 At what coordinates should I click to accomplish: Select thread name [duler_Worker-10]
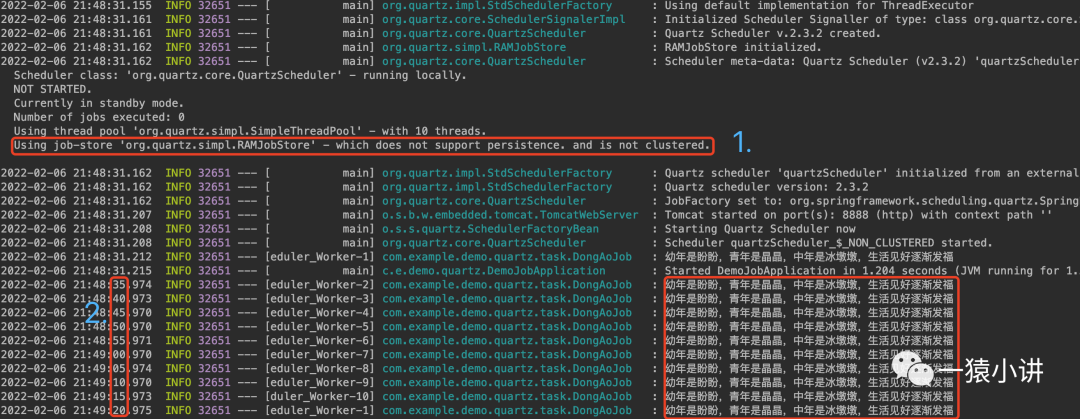point(320,397)
